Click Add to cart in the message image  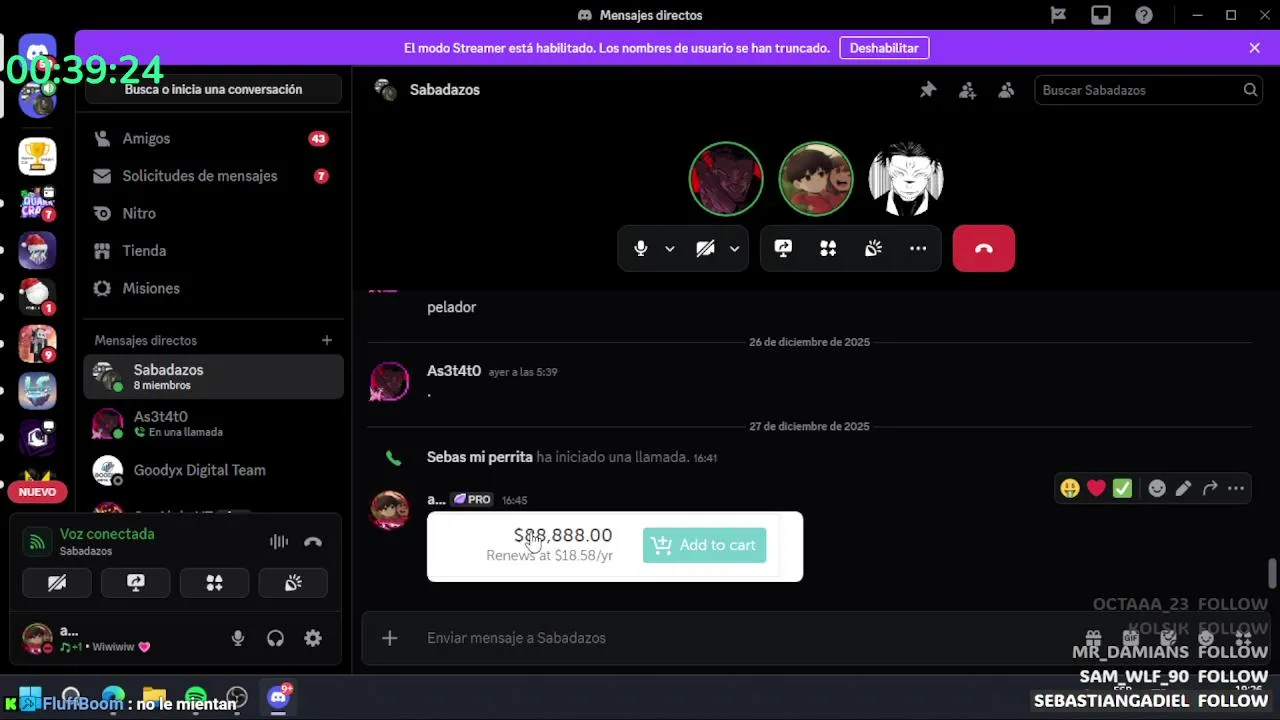pyautogui.click(x=704, y=545)
